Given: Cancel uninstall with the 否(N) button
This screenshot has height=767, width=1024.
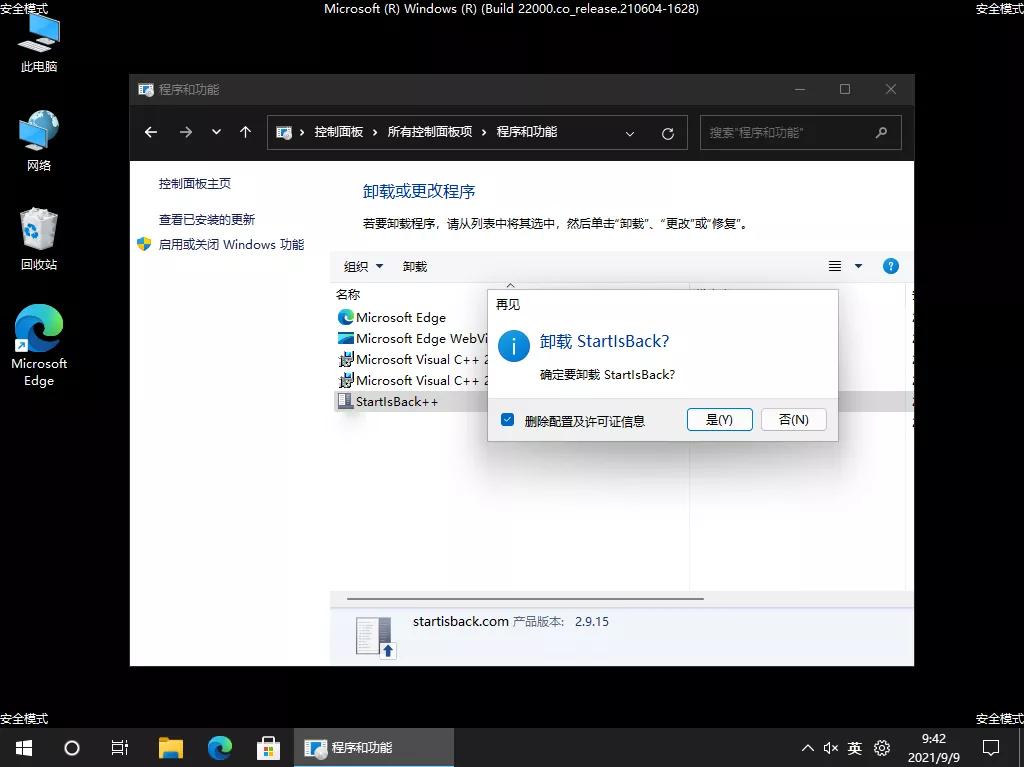Looking at the screenshot, I should pyautogui.click(x=793, y=420).
